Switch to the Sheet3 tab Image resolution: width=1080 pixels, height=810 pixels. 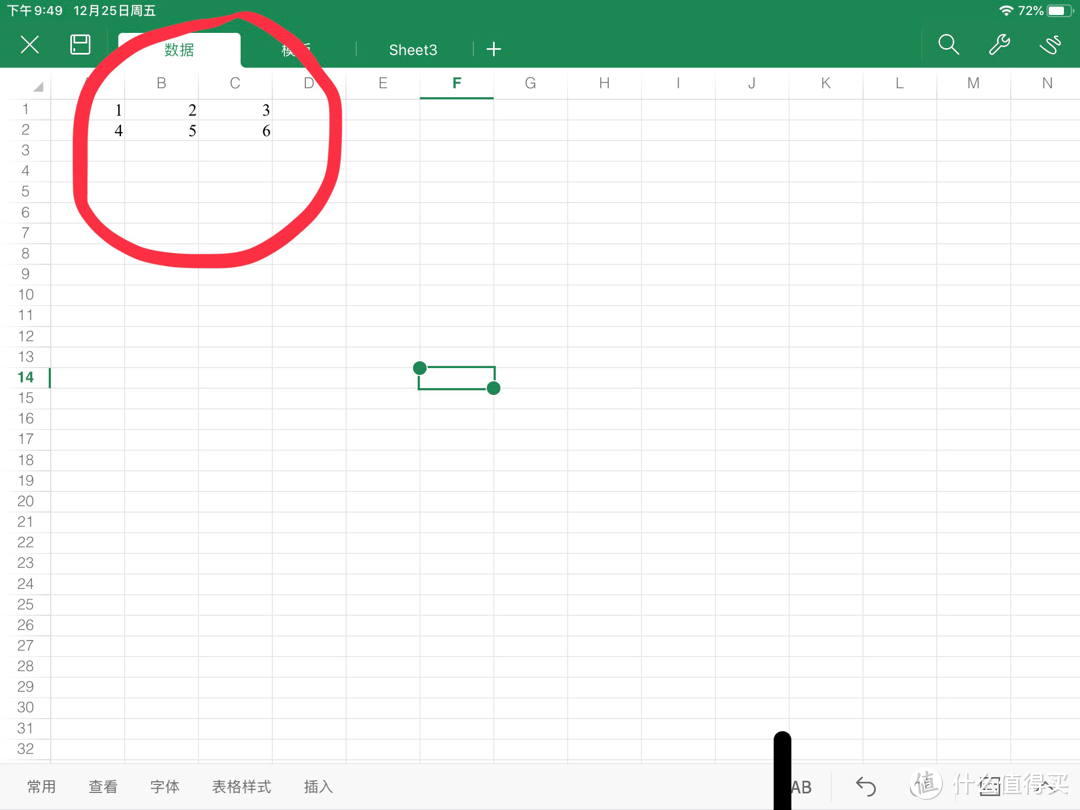pos(413,50)
